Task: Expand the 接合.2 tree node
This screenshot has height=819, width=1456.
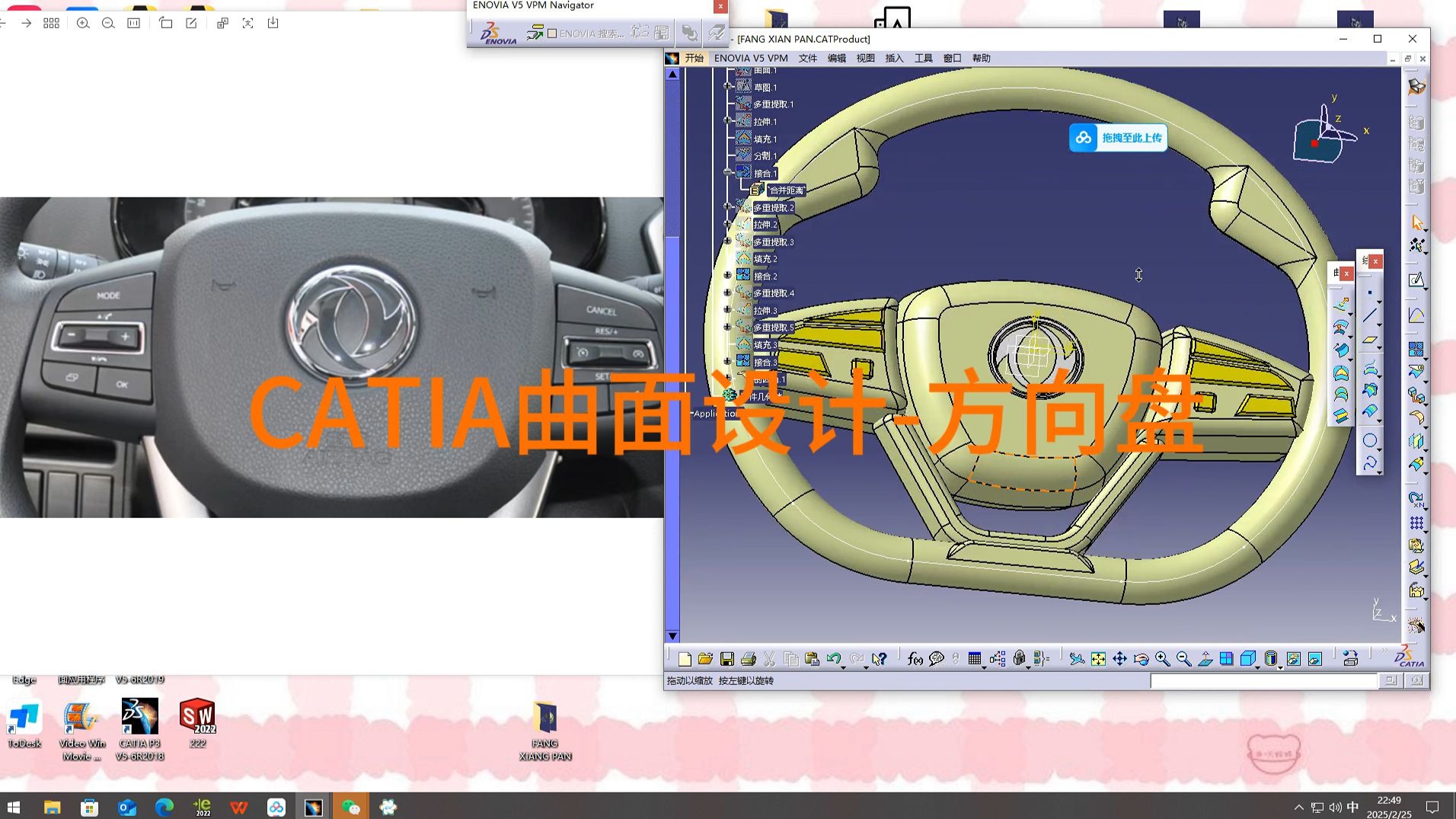Action: (x=727, y=276)
